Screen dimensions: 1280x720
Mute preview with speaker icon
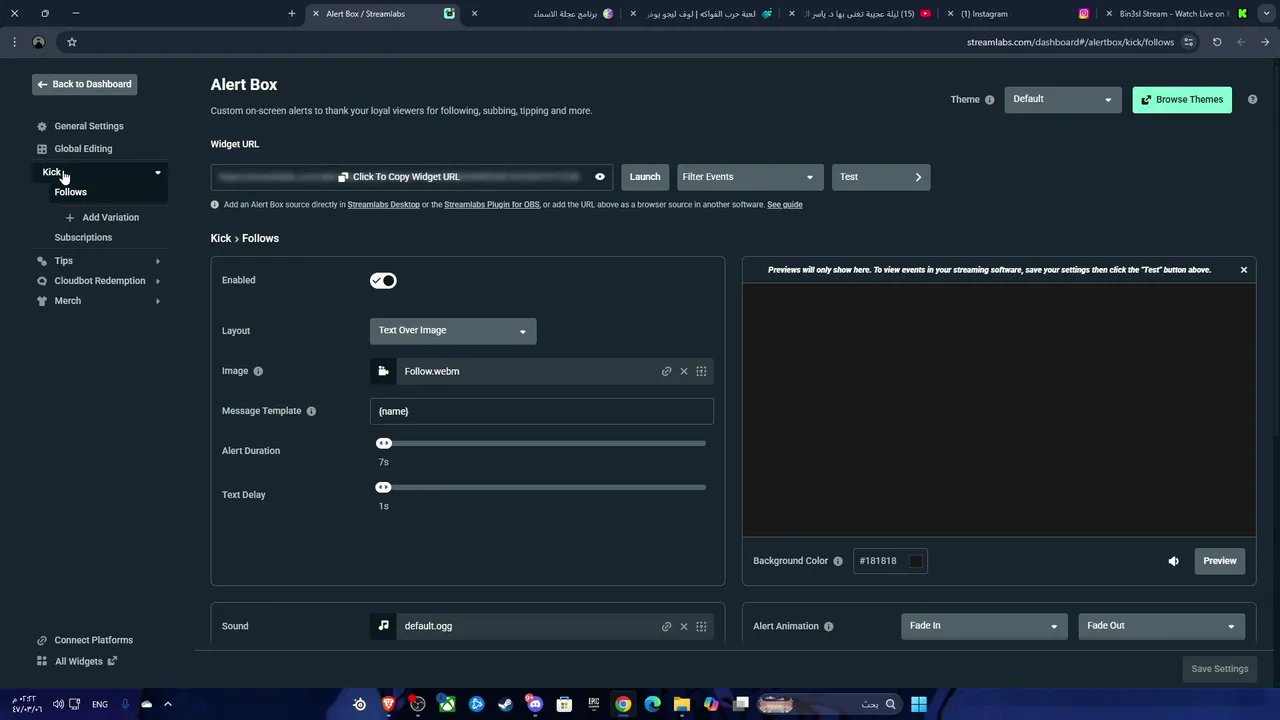point(1174,561)
